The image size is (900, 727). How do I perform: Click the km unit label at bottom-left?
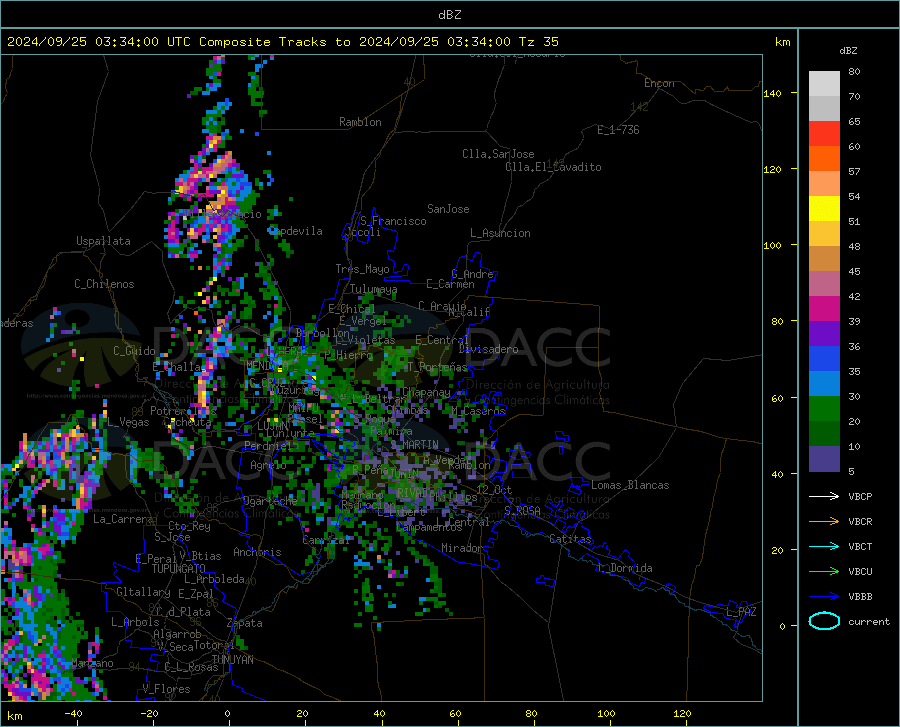coord(14,716)
